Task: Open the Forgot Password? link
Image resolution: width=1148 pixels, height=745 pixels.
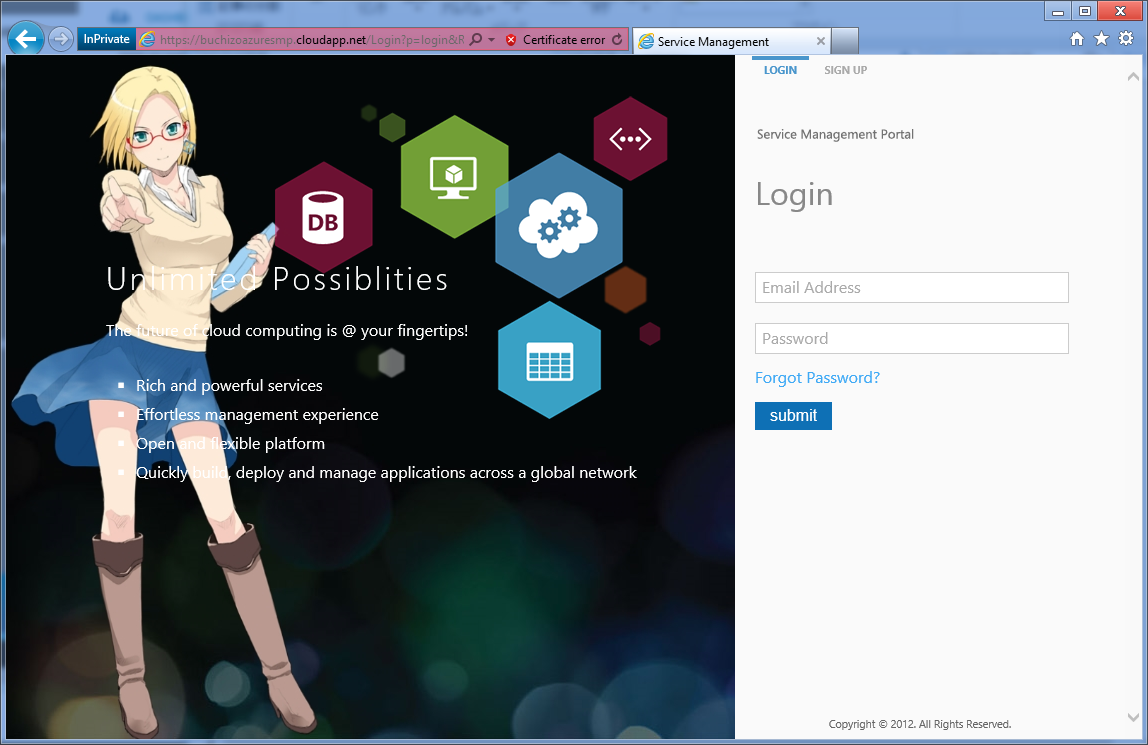Action: point(817,378)
